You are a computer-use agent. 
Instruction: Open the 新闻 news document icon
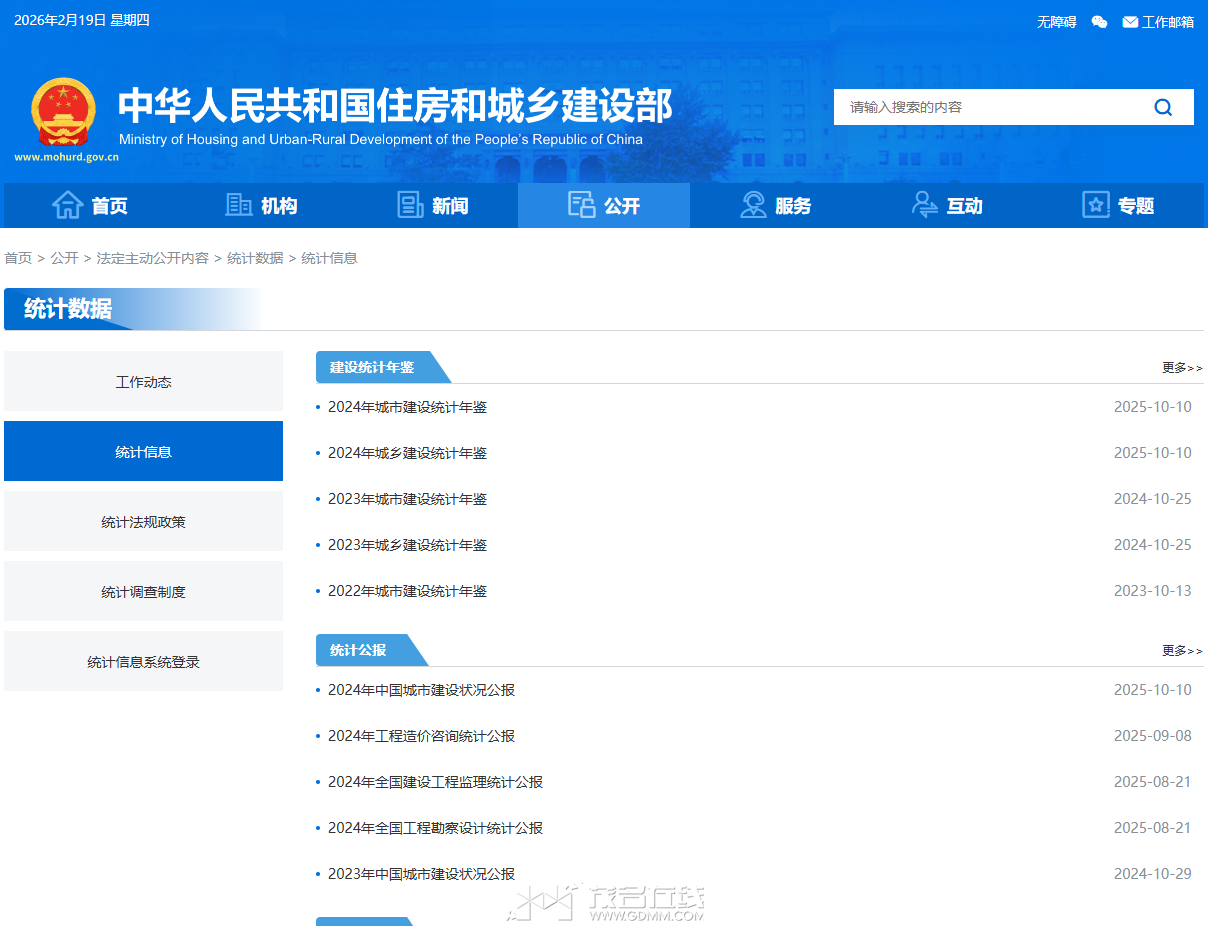410,204
